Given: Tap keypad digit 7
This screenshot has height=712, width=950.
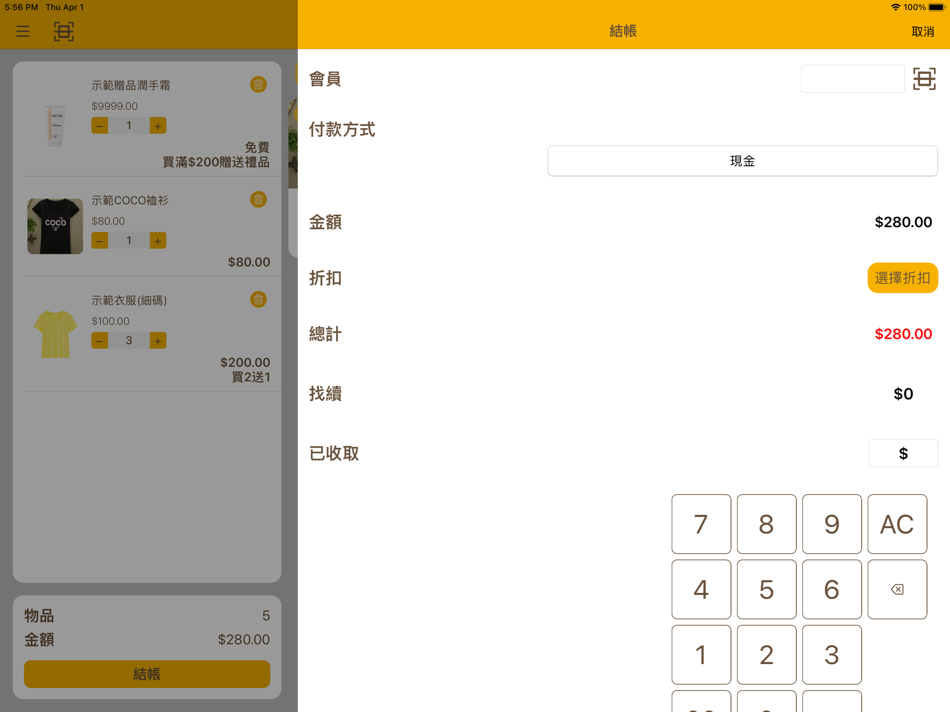Looking at the screenshot, I should [701, 524].
